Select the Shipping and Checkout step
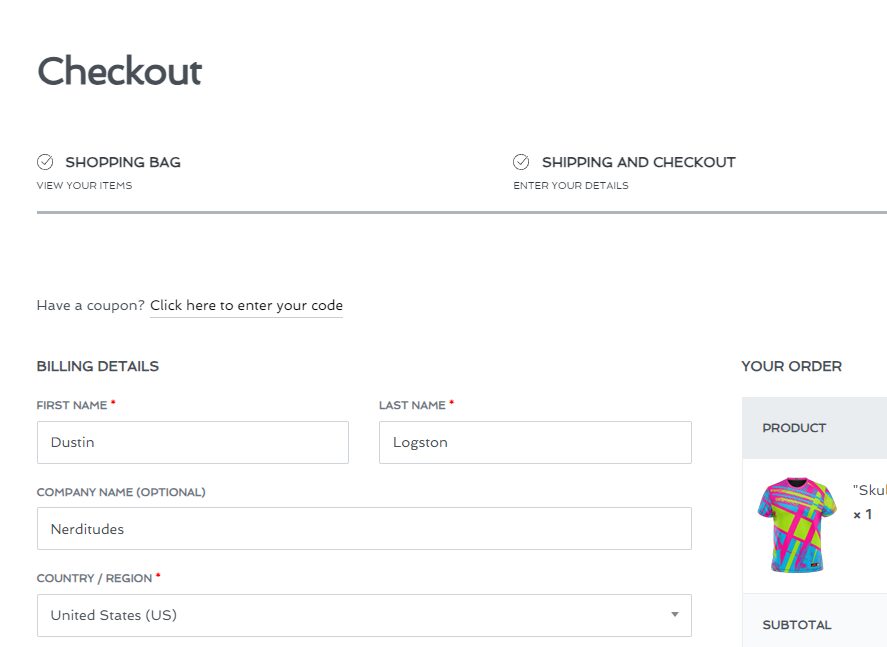 [x=638, y=162]
